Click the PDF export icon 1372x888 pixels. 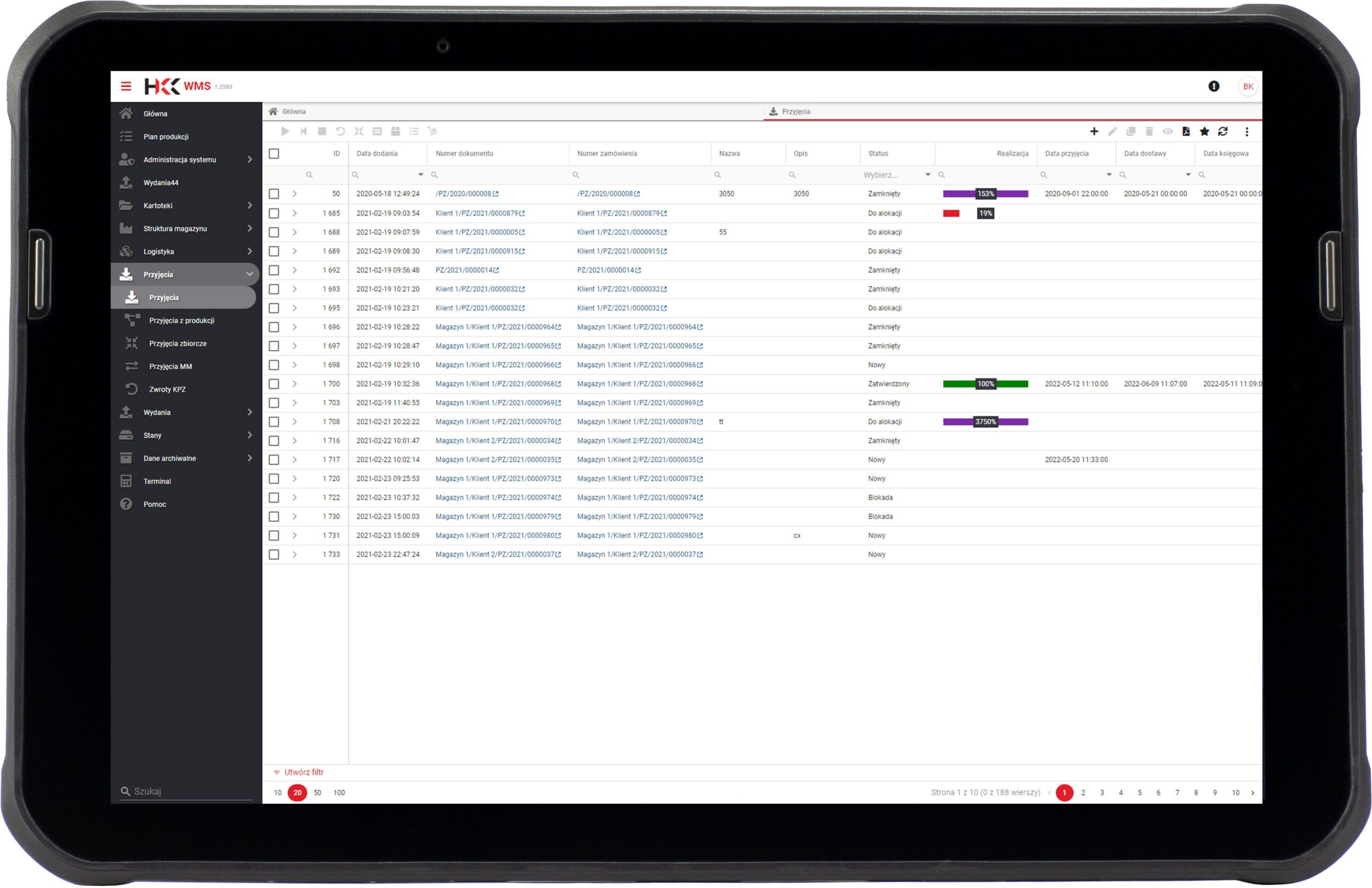[x=1185, y=131]
